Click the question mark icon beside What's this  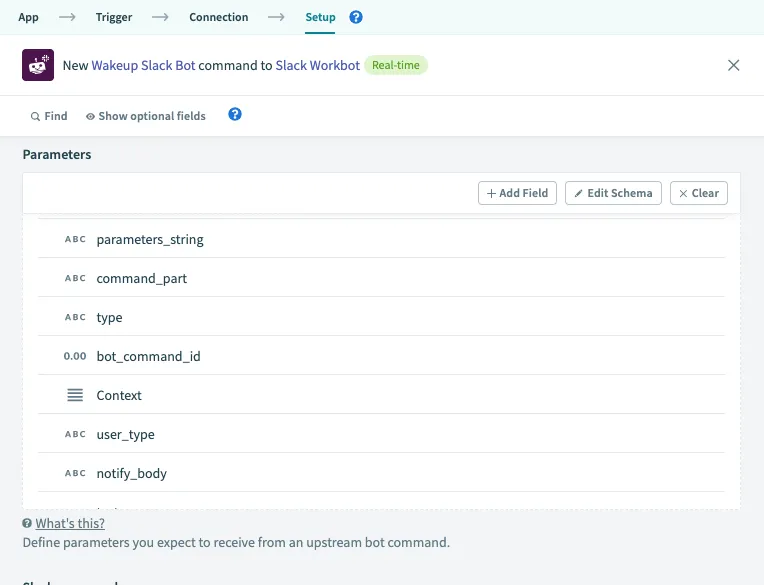point(28,524)
